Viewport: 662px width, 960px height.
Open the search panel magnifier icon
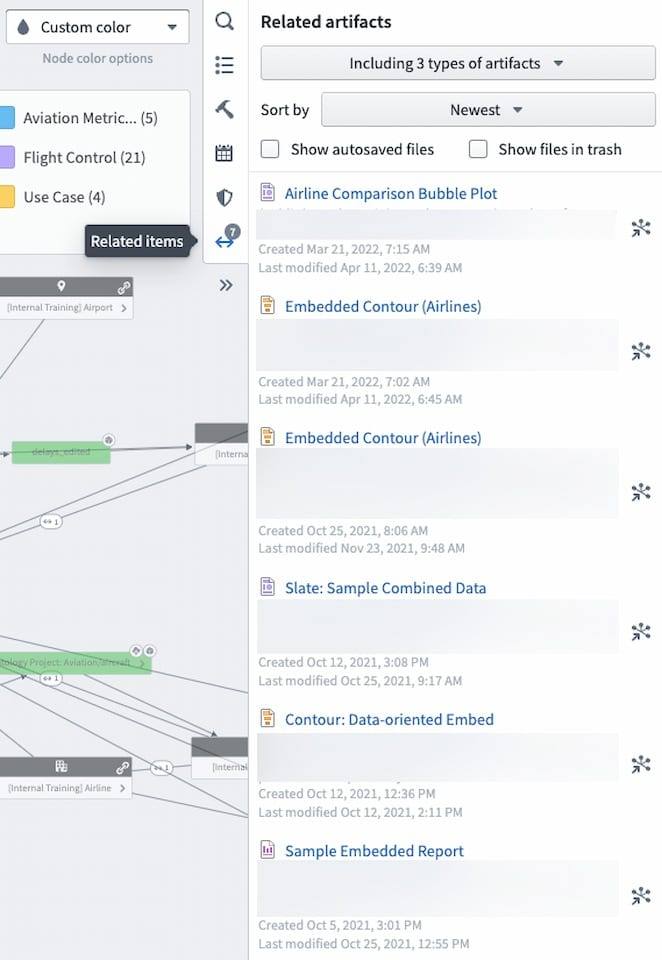coord(225,21)
